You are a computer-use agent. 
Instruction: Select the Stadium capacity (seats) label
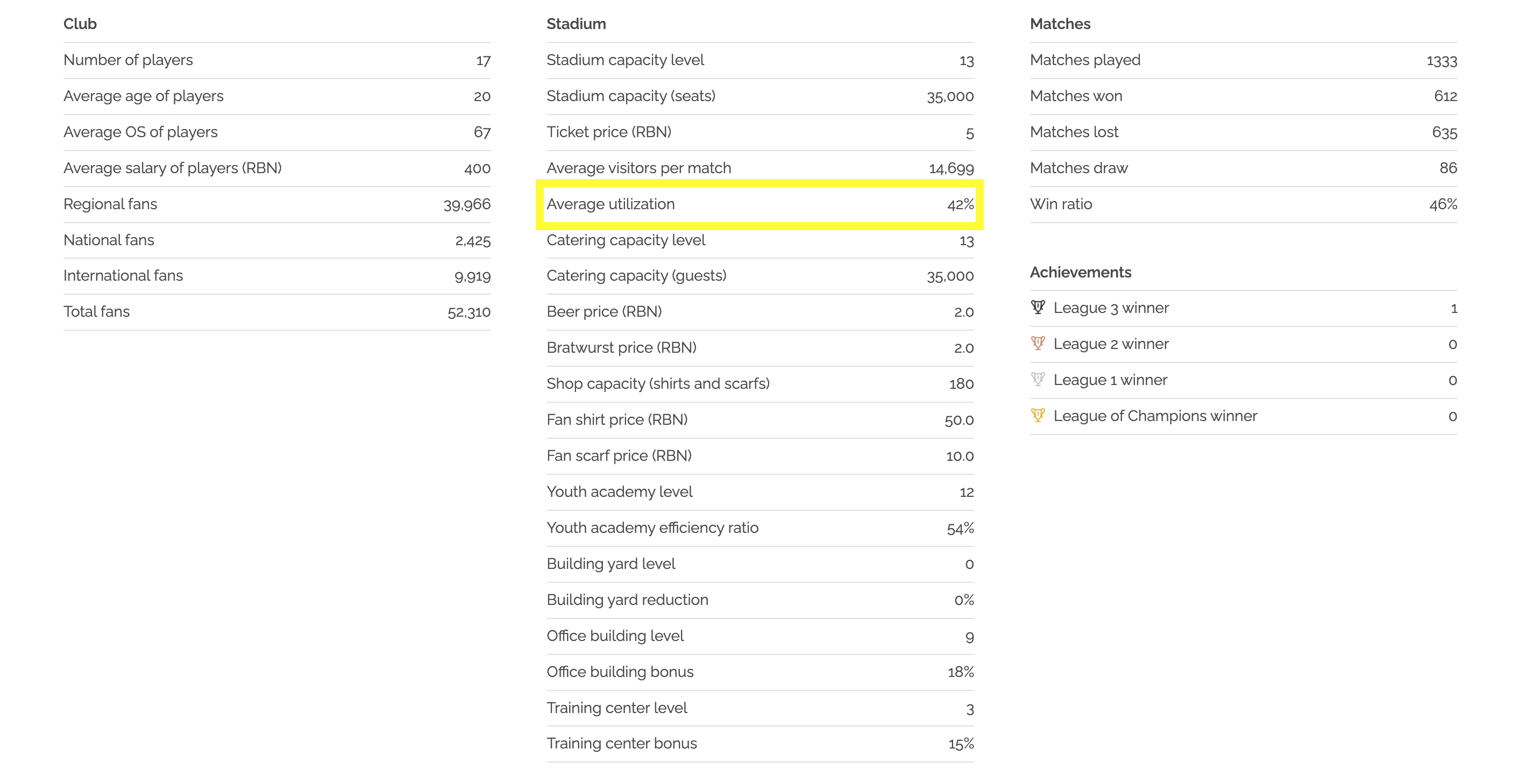(631, 96)
